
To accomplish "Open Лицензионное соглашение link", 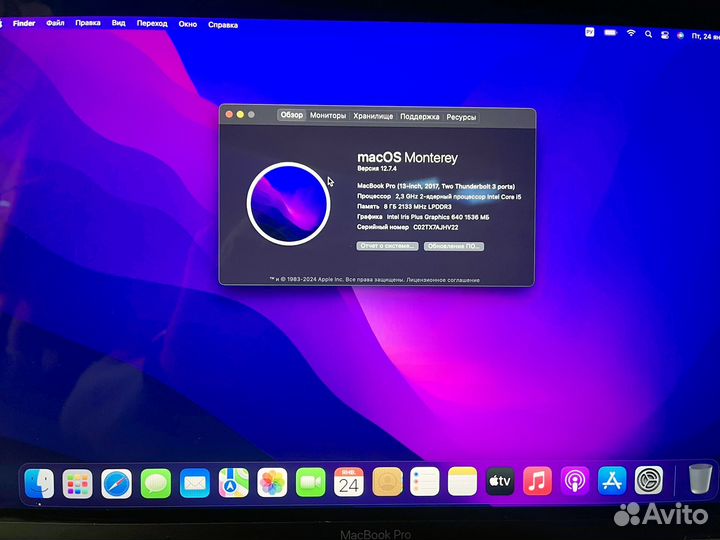I will 443,280.
